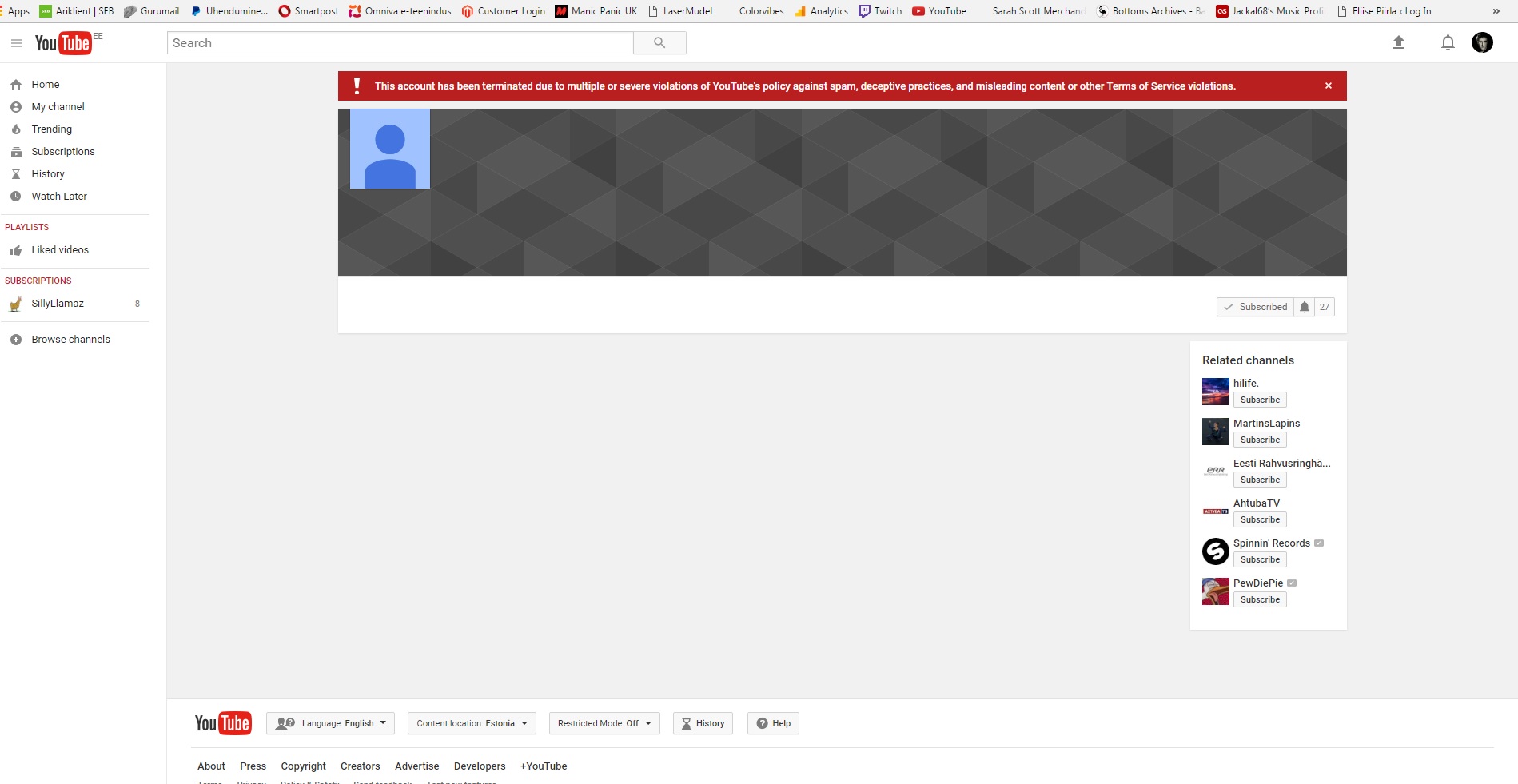Open the About footer link
The image size is (1518, 784).
click(211, 766)
